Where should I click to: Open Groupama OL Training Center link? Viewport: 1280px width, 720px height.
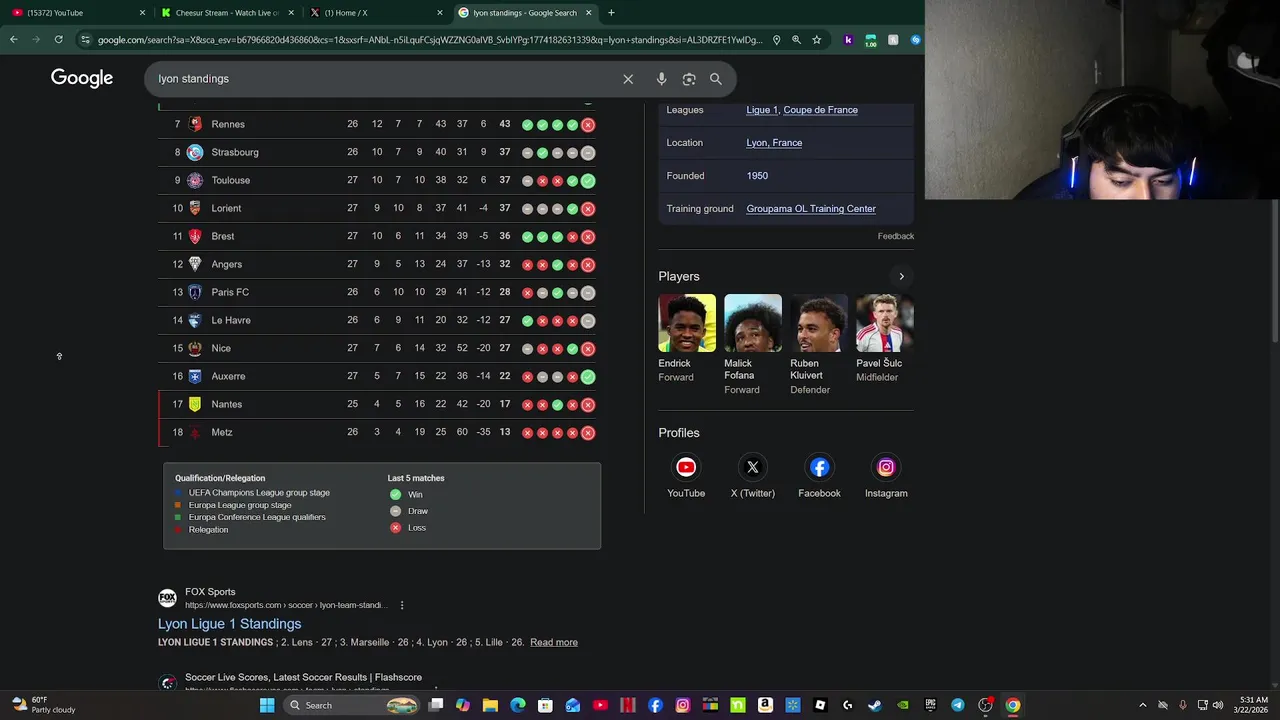coord(811,209)
